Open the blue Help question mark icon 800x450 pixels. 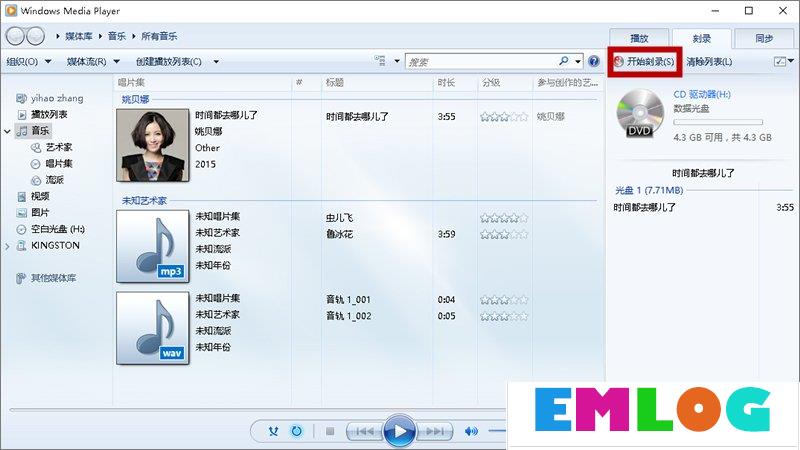[594, 61]
